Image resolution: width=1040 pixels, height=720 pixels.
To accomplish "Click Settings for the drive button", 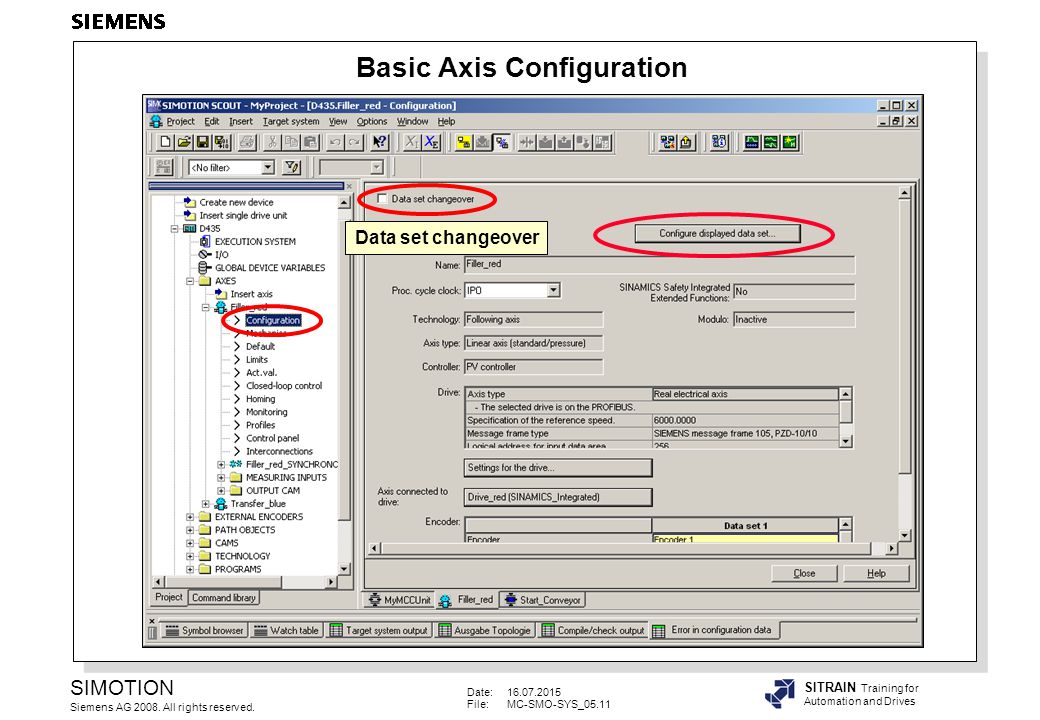I will click(x=558, y=468).
